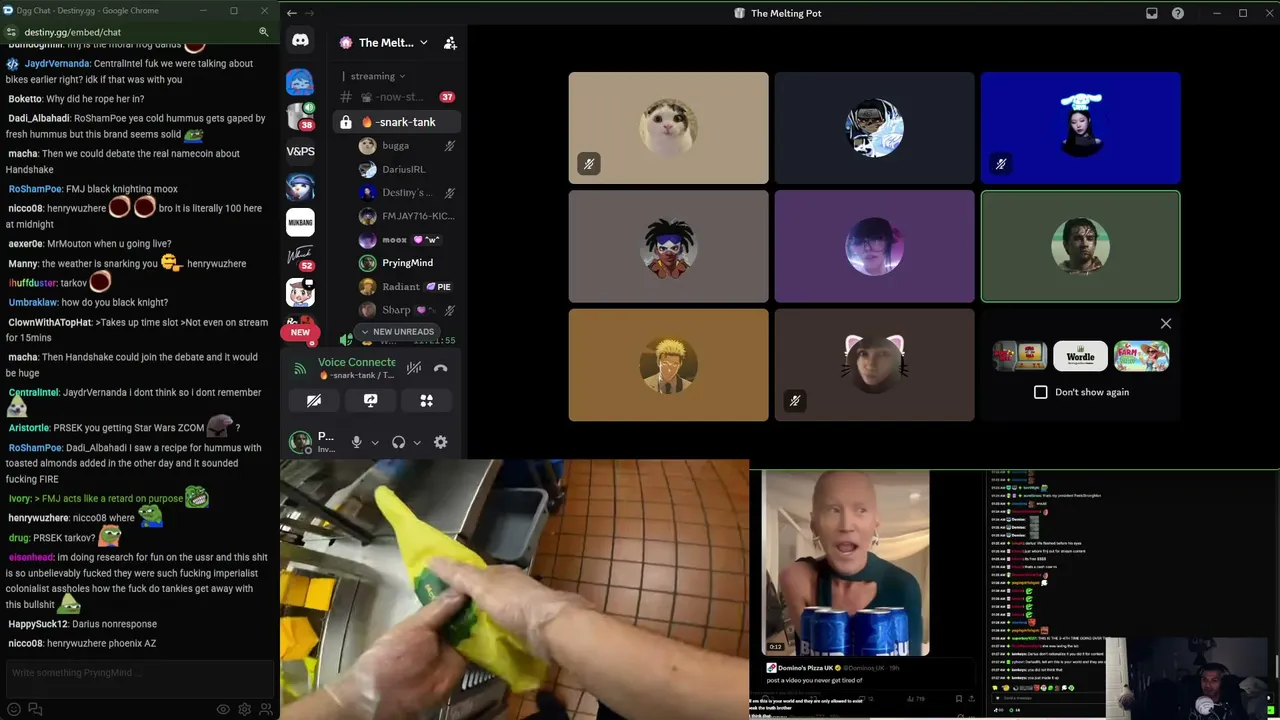Jump to NEW UNREADS in channel list
1280x720 pixels.
click(x=397, y=332)
